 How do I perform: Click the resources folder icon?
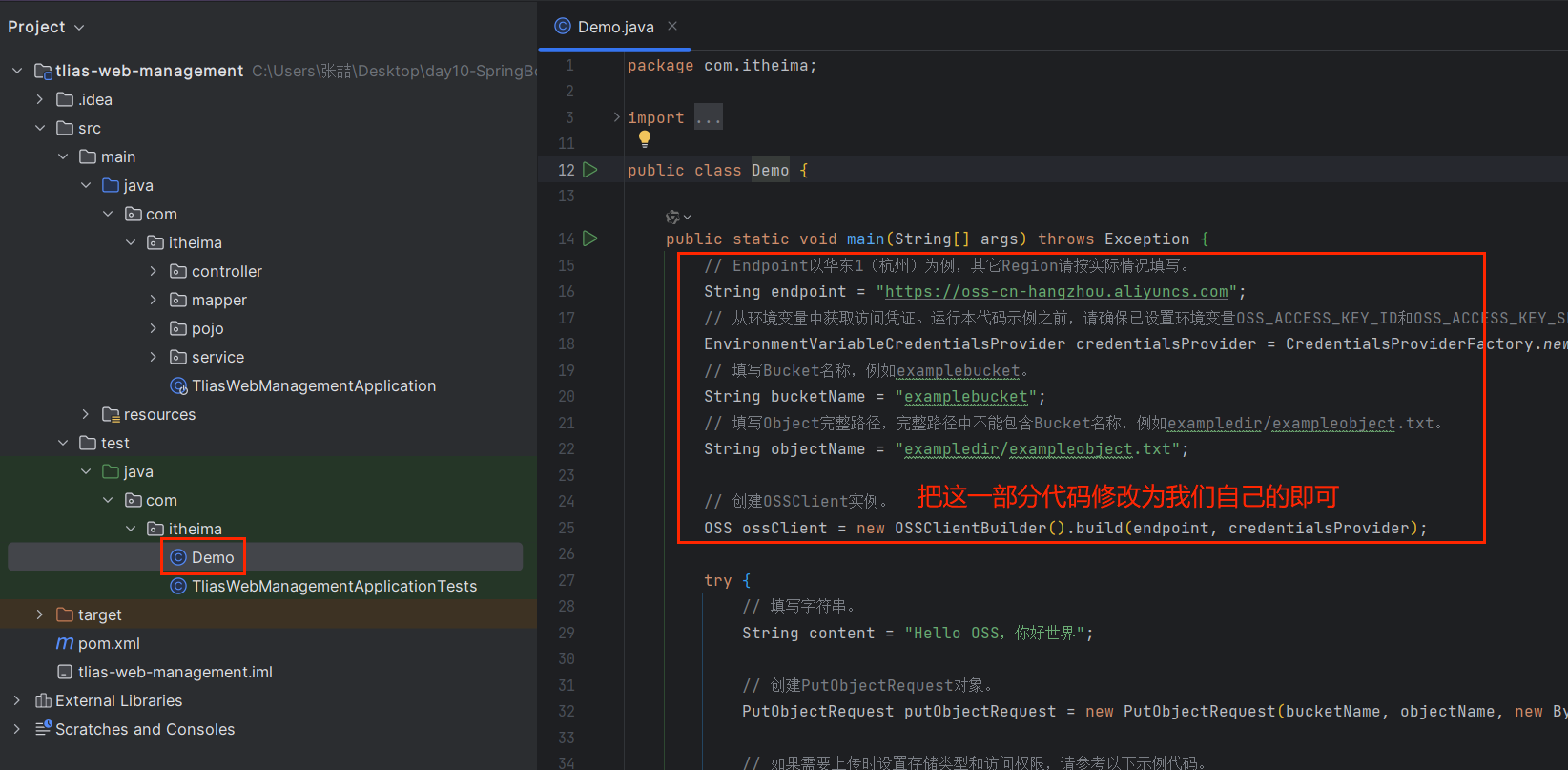111,414
